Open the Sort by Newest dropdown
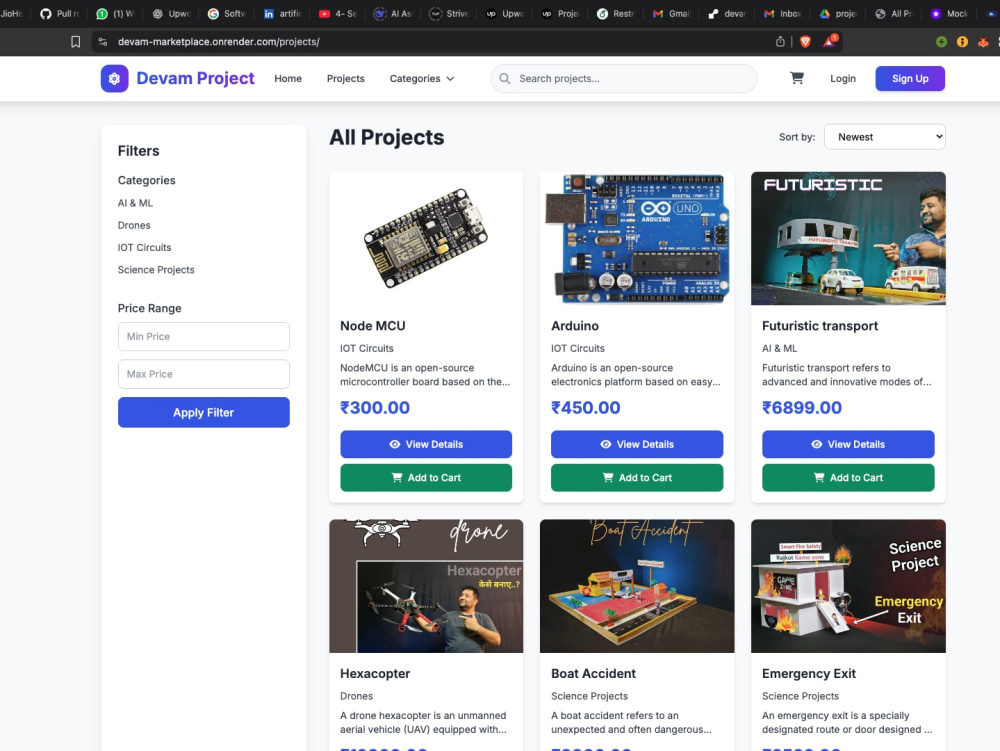Screen dimensions: 1000x751 (x=885, y=137)
